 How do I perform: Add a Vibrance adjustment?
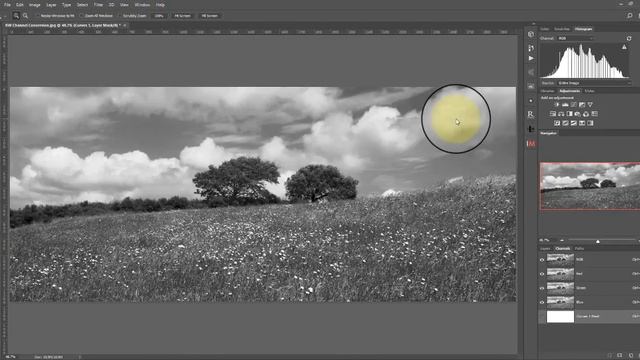pyautogui.click(x=590, y=105)
